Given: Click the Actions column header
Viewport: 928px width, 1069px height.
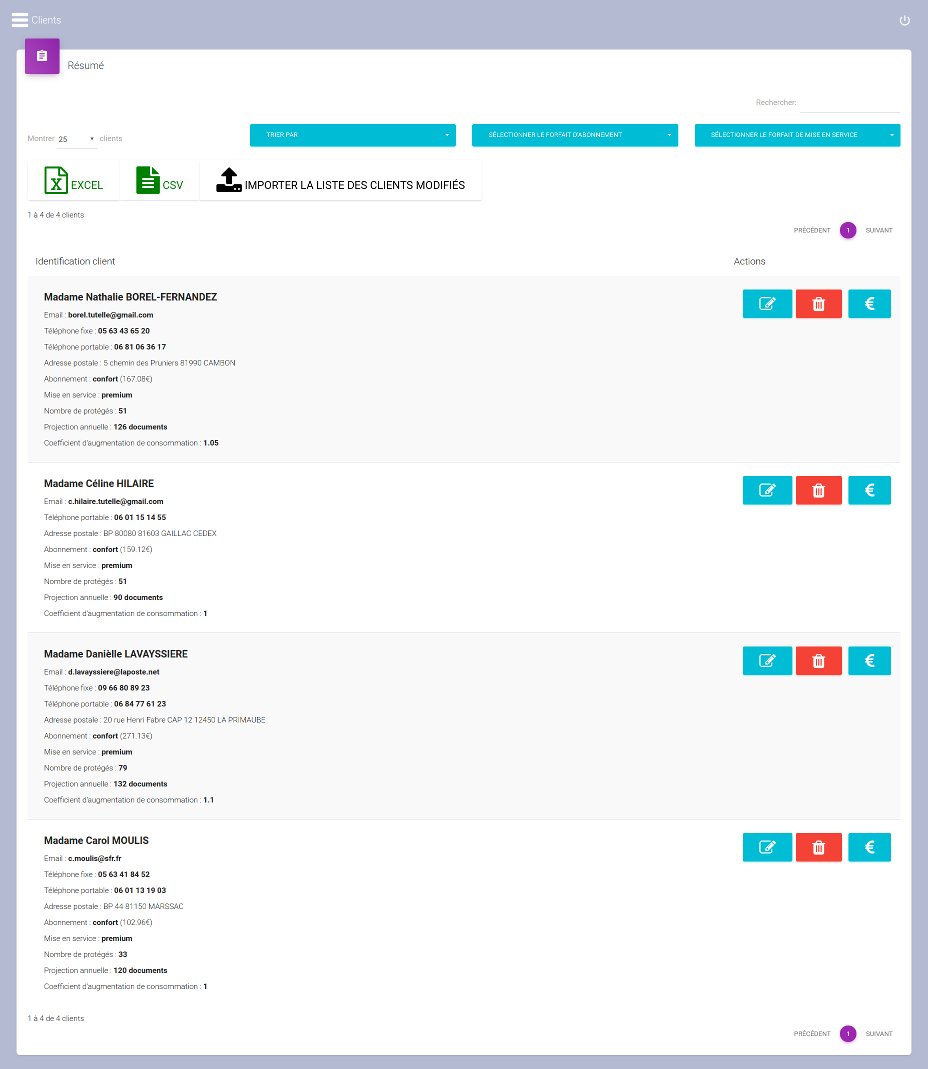Looking at the screenshot, I should (749, 261).
